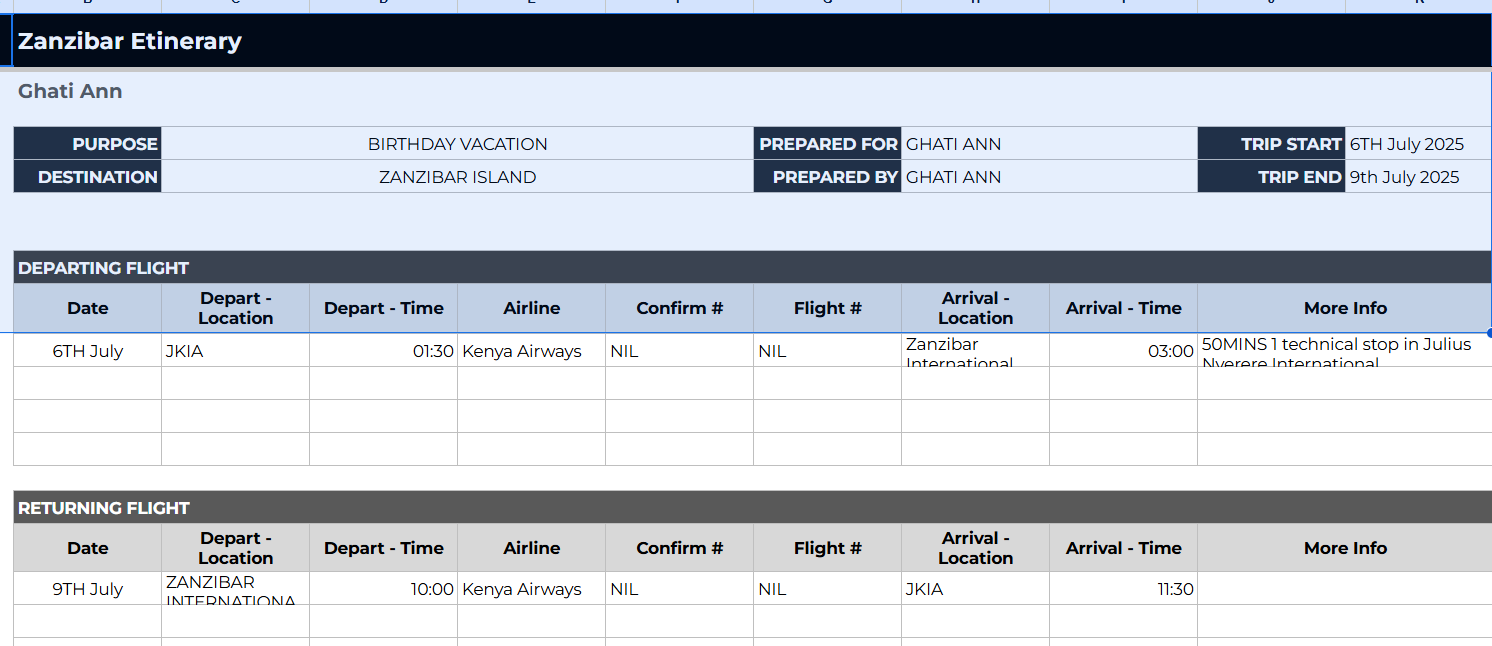Click the departing flight 6TH July date cell
The image size is (1492, 646).
coord(88,351)
